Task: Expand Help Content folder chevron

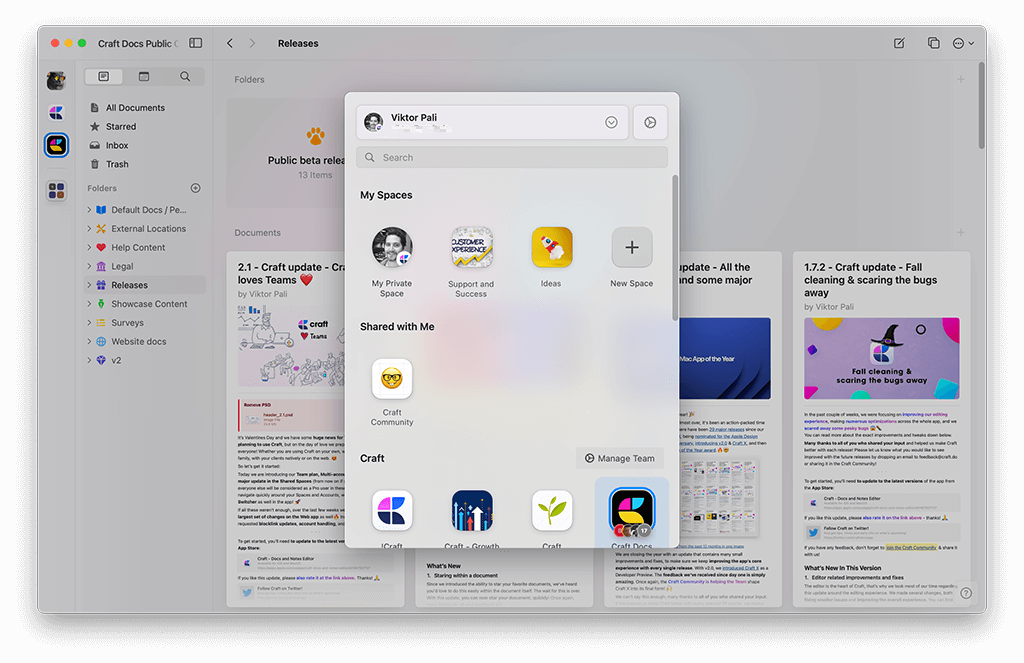Action: pyautogui.click(x=89, y=248)
